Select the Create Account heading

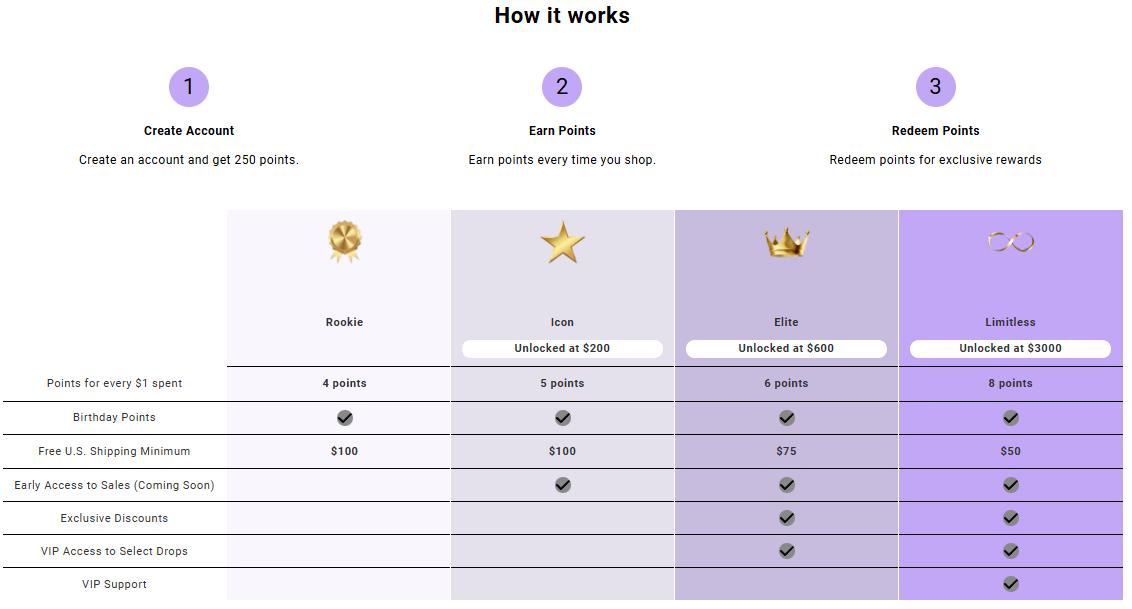tap(189, 131)
